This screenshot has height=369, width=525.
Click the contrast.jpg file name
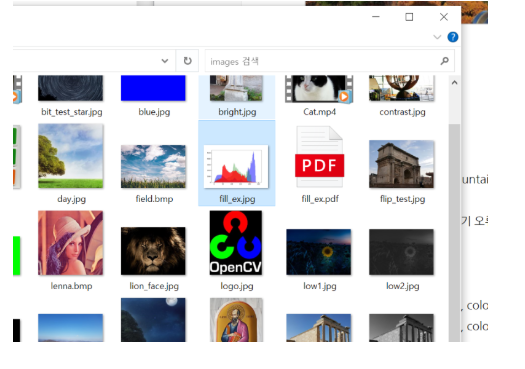point(402,112)
